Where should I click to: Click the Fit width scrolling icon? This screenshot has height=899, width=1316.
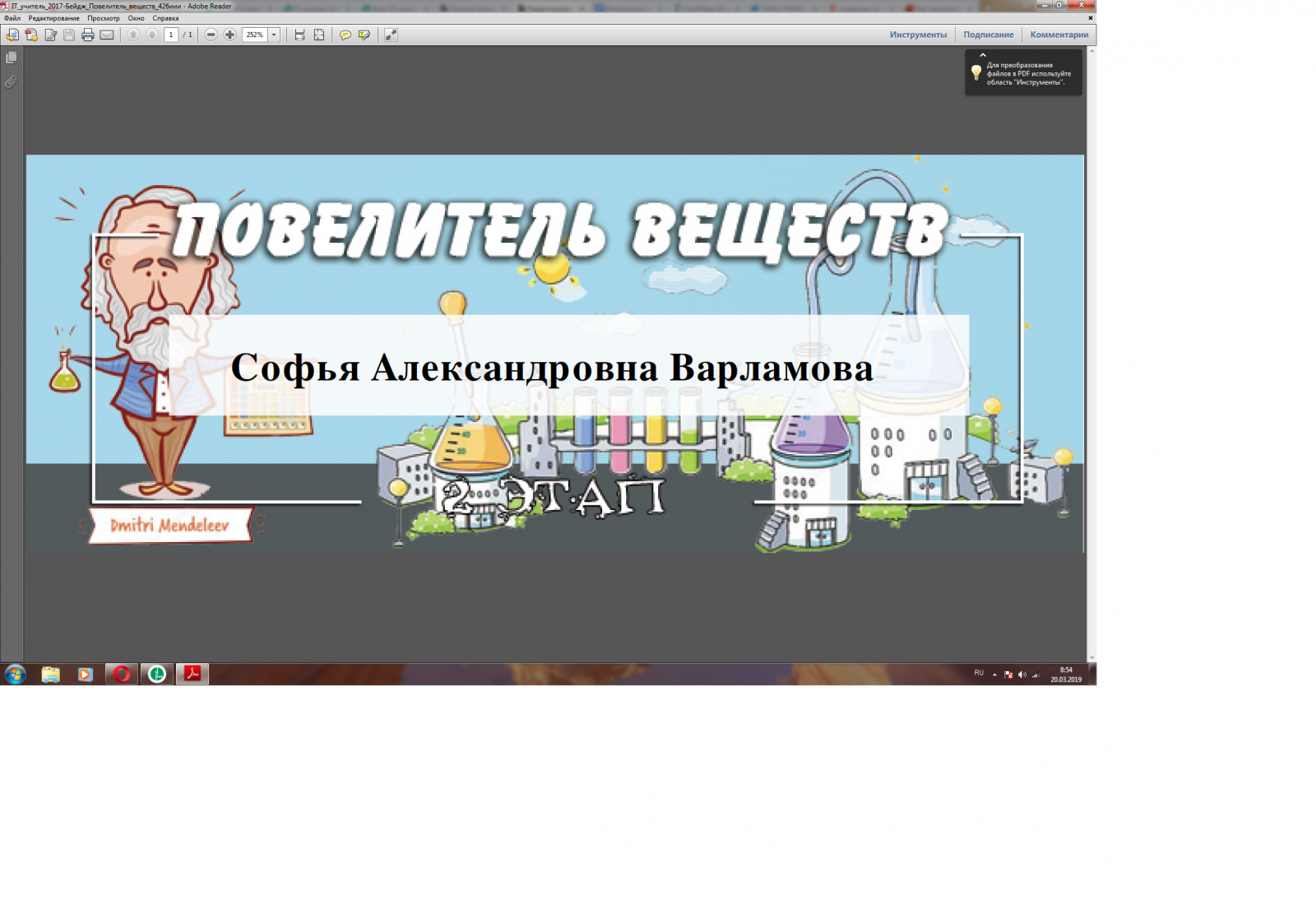[x=300, y=35]
